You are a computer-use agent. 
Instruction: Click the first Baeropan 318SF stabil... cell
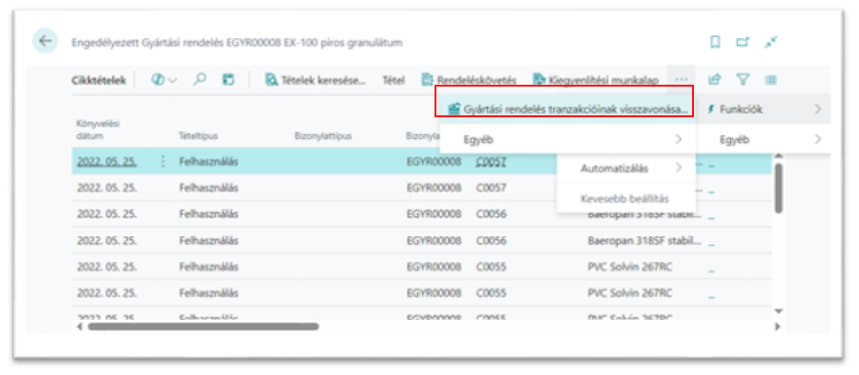(644, 214)
